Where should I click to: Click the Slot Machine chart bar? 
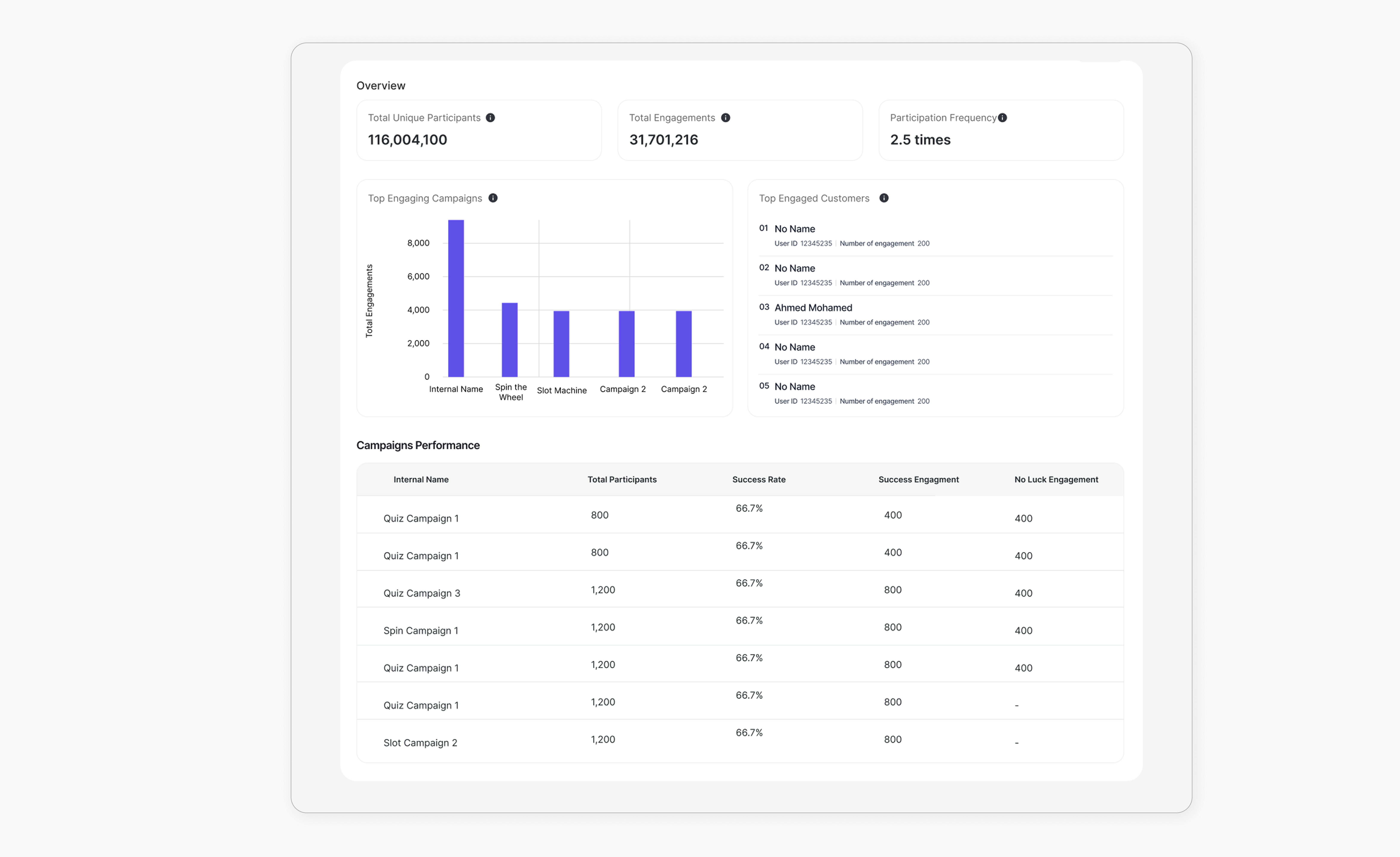point(561,344)
